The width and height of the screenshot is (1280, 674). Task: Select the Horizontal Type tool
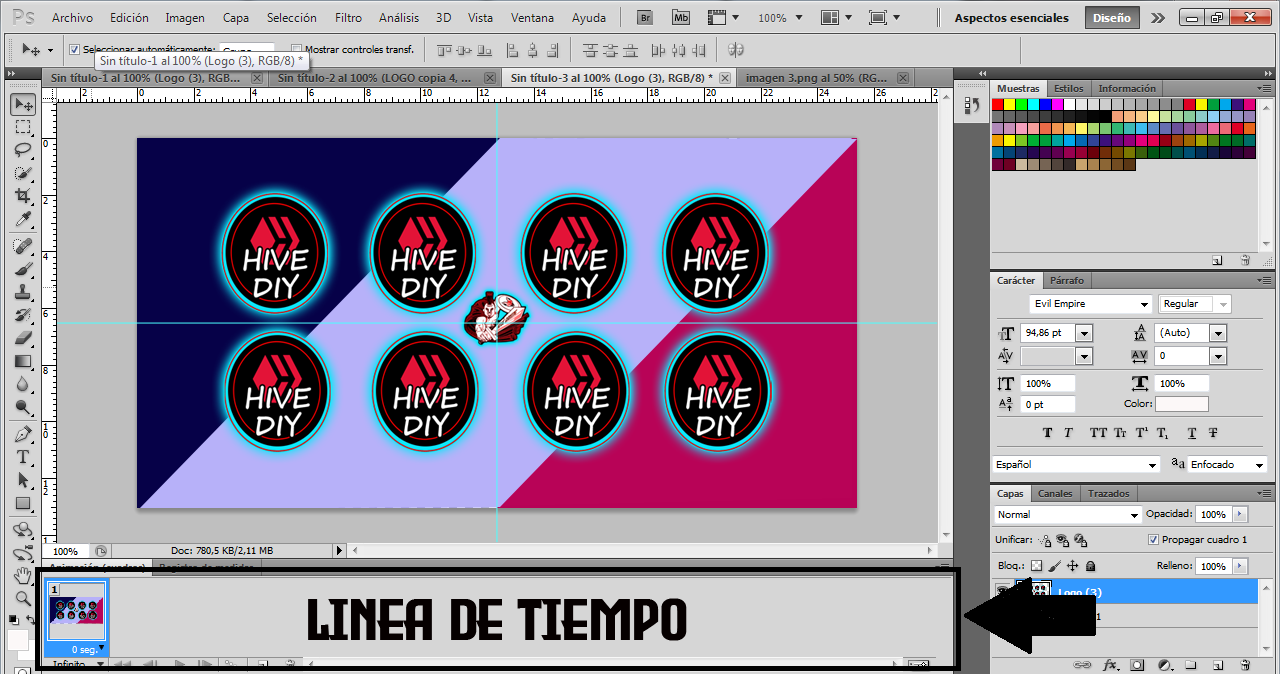(x=23, y=457)
